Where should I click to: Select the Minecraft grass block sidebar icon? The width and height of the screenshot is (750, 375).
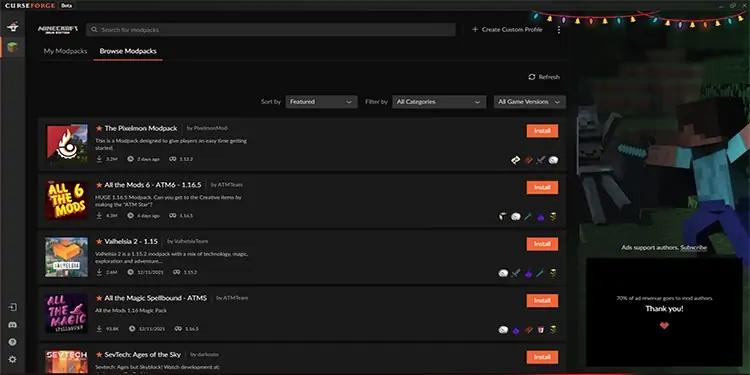(x=13, y=47)
